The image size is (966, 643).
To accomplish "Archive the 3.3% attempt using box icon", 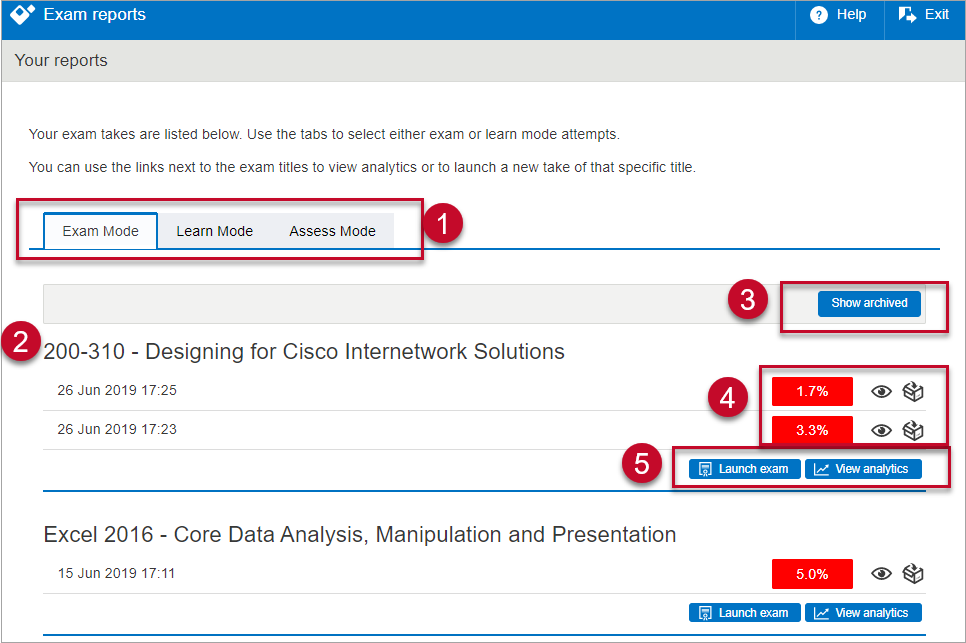I will tap(912, 430).
